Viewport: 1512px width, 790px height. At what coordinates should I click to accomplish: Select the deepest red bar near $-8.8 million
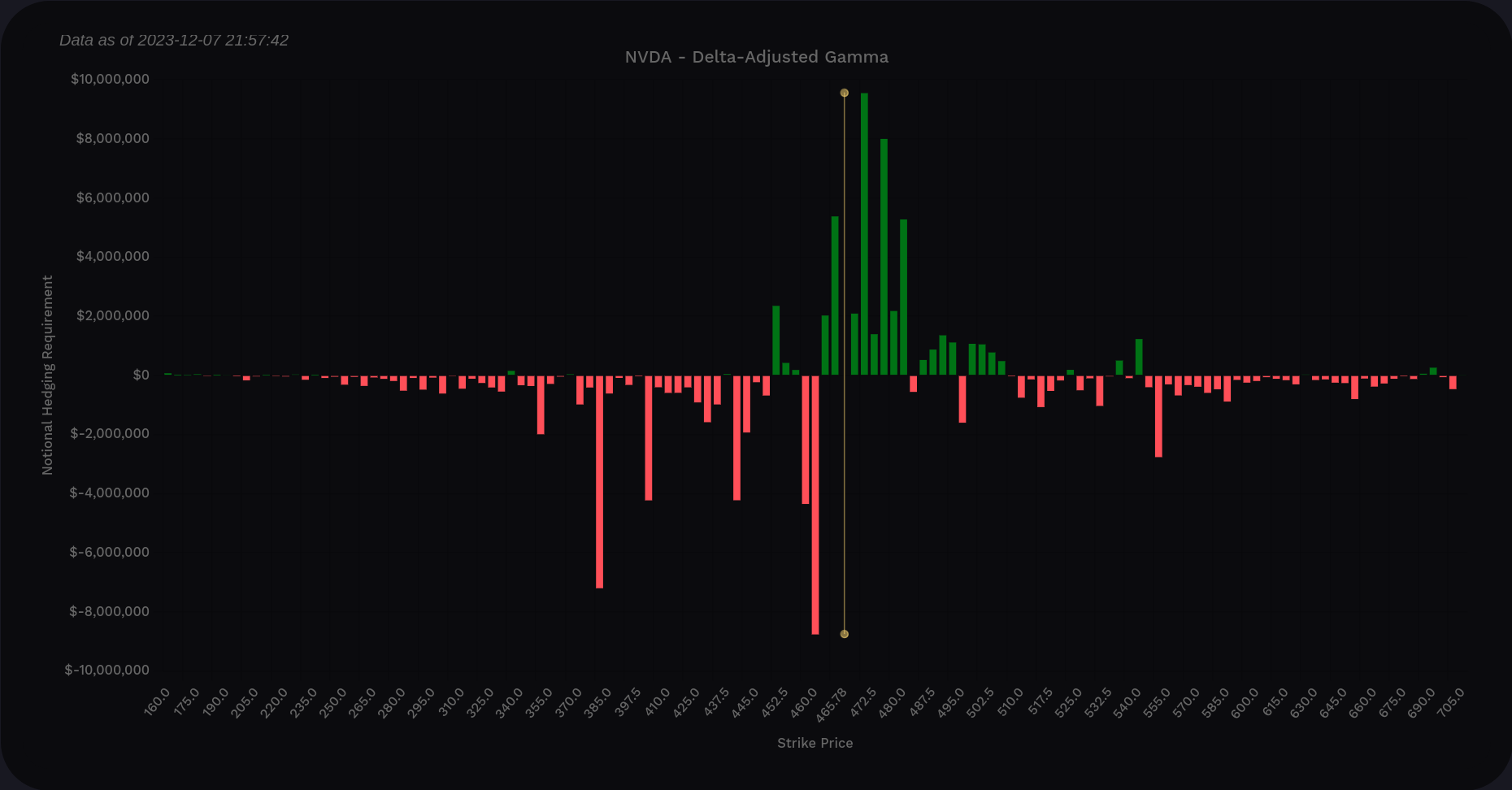[x=815, y=504]
